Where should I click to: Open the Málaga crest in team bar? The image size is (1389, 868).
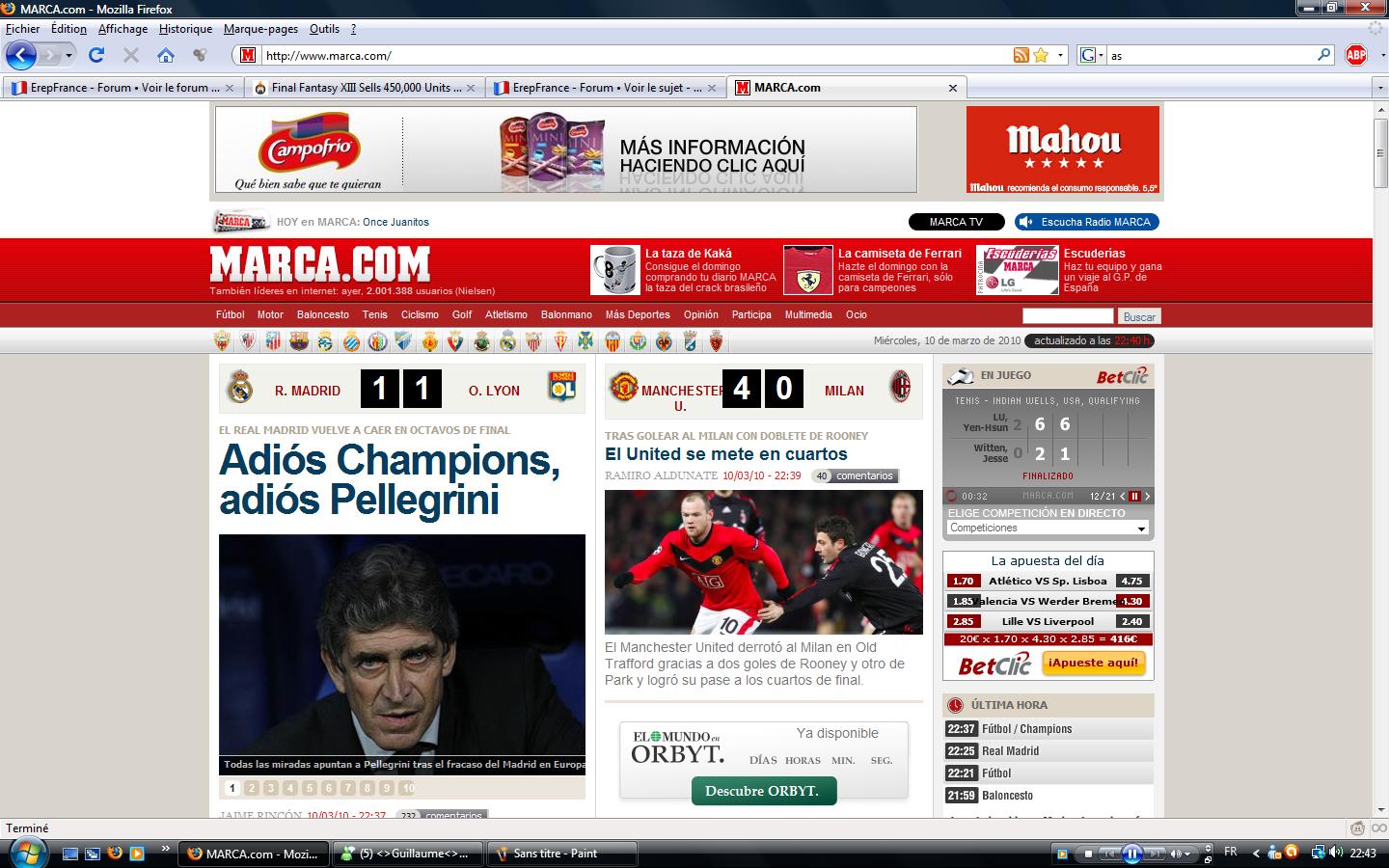point(403,341)
